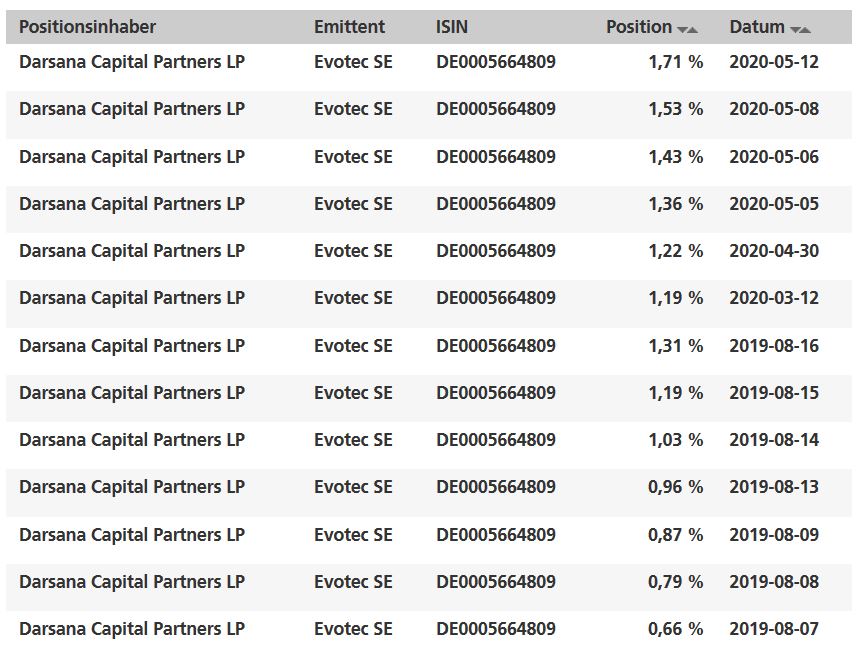Screen dimensions: 864x663
Task: Click the ISIN in the 2020-05-06 row
Action: tap(496, 157)
